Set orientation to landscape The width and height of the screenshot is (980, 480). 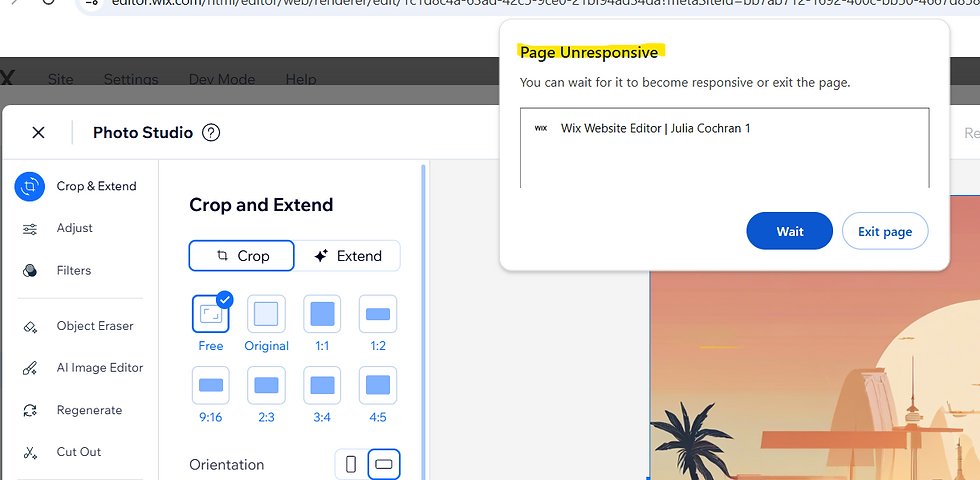pos(384,464)
